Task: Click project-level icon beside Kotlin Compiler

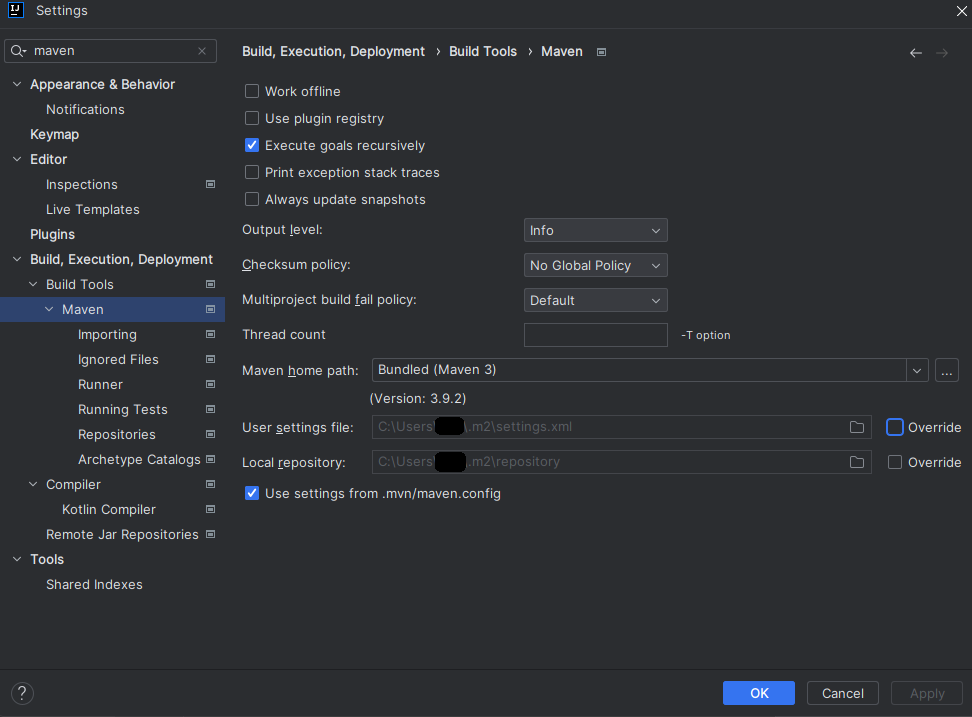Action: point(211,509)
